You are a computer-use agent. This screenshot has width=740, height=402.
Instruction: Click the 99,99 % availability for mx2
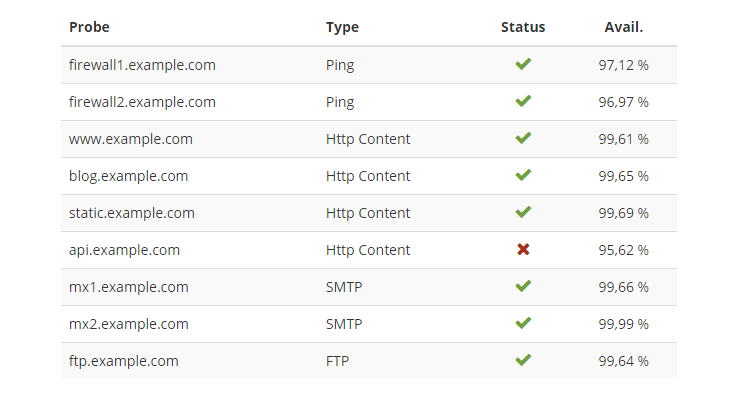click(x=623, y=324)
